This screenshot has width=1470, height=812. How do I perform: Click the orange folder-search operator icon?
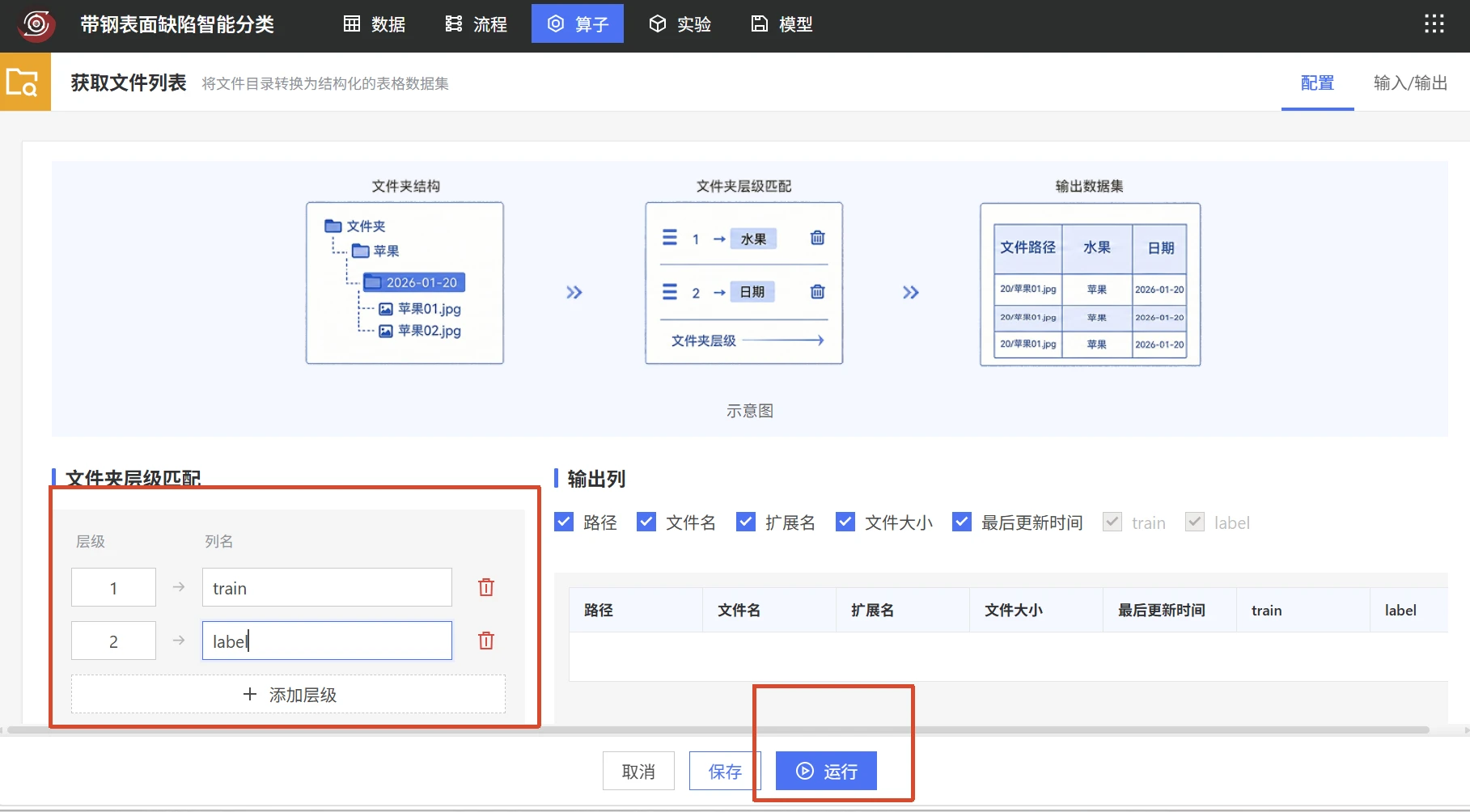tap(24, 82)
